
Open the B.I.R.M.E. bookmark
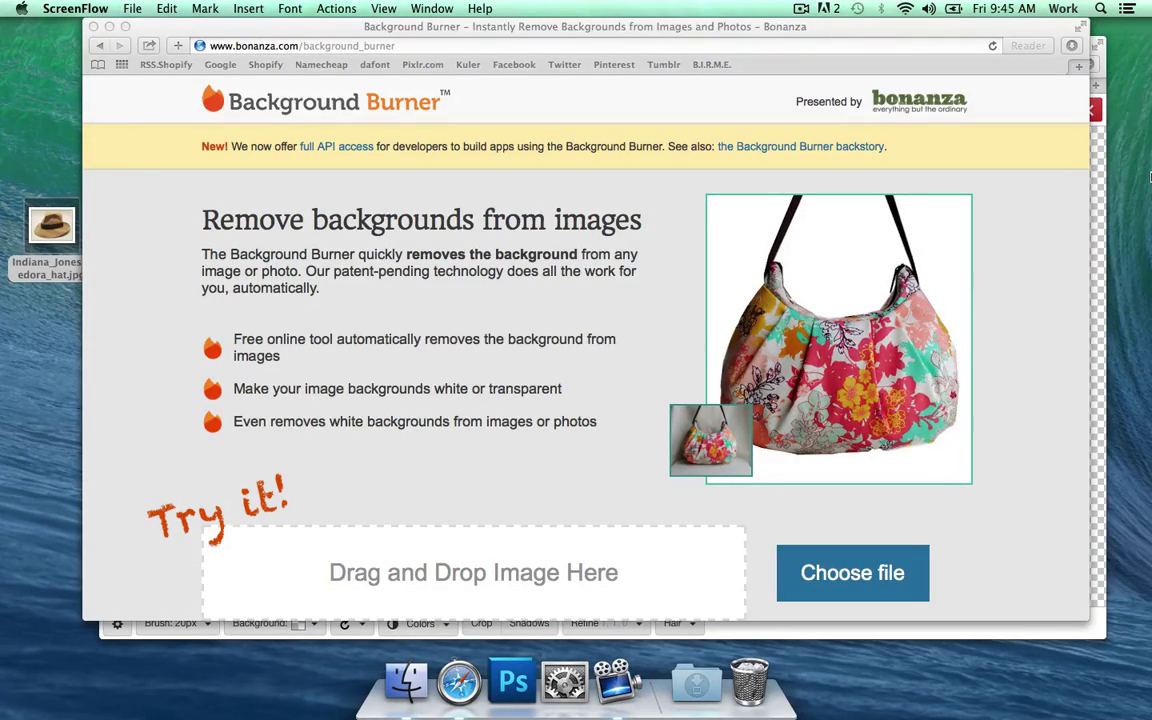[712, 65]
